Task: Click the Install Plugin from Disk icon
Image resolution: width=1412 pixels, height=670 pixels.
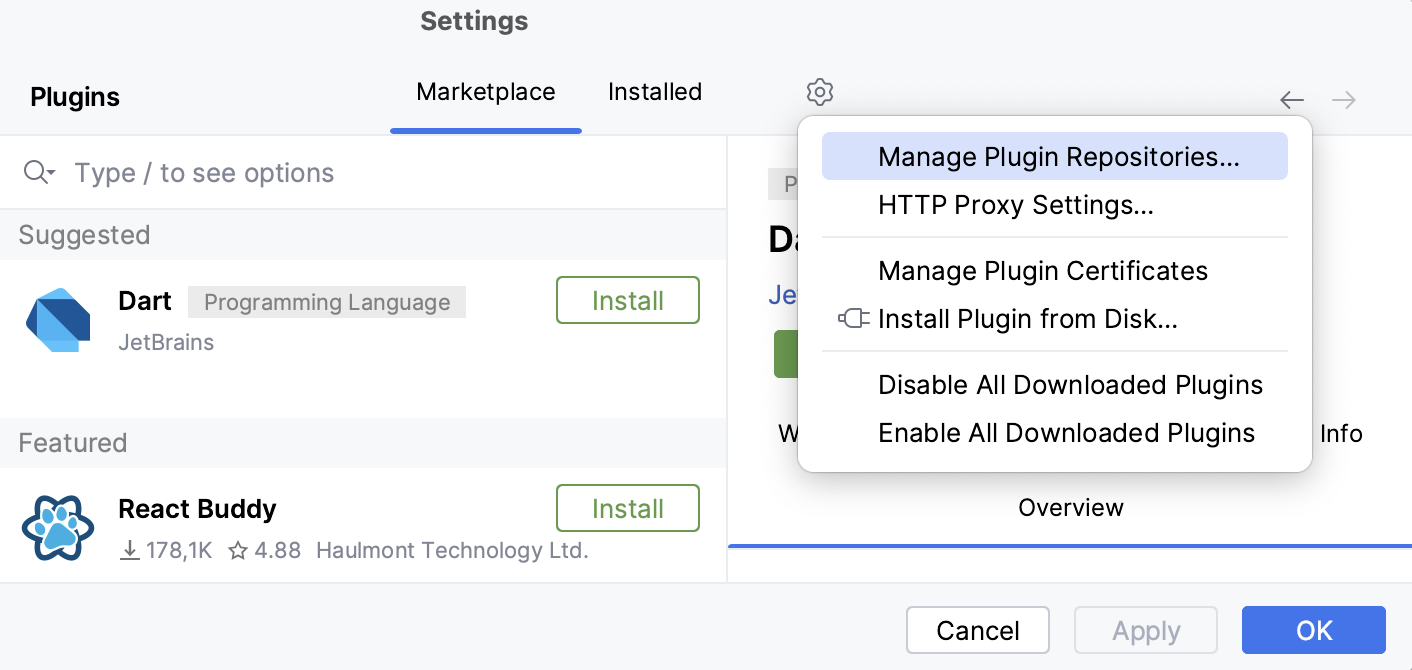Action: [x=851, y=319]
